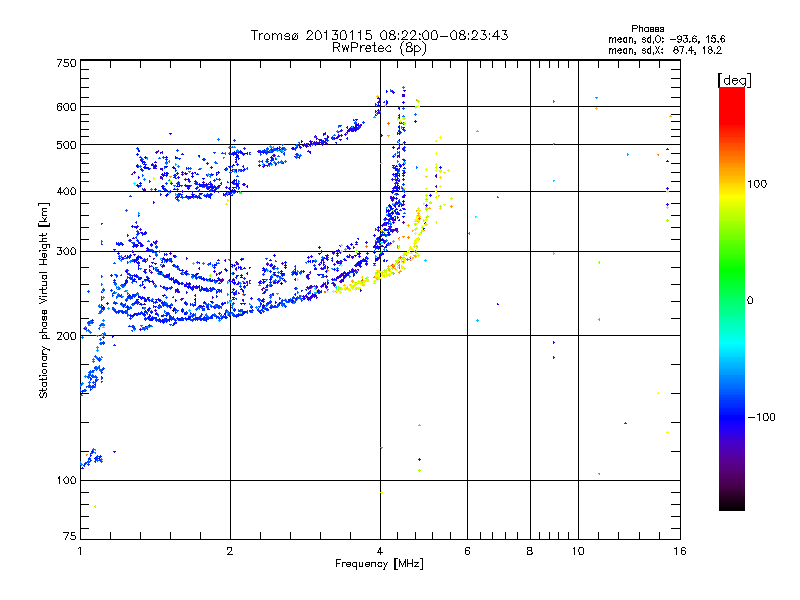Screen dimensions: 800x600
Task: Click the x-axis tick label '6'
Action: point(467,551)
